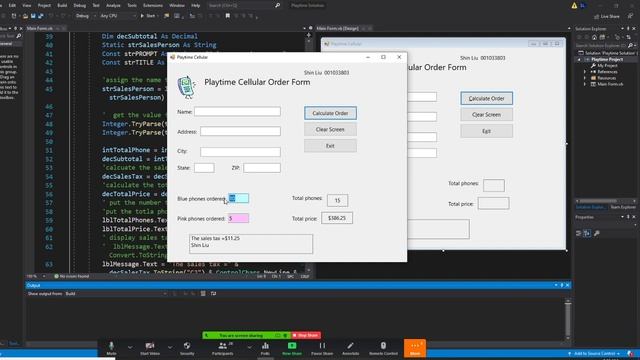
Task: Click Clear Screen in running Playtime Cellular window
Action: 330,129
